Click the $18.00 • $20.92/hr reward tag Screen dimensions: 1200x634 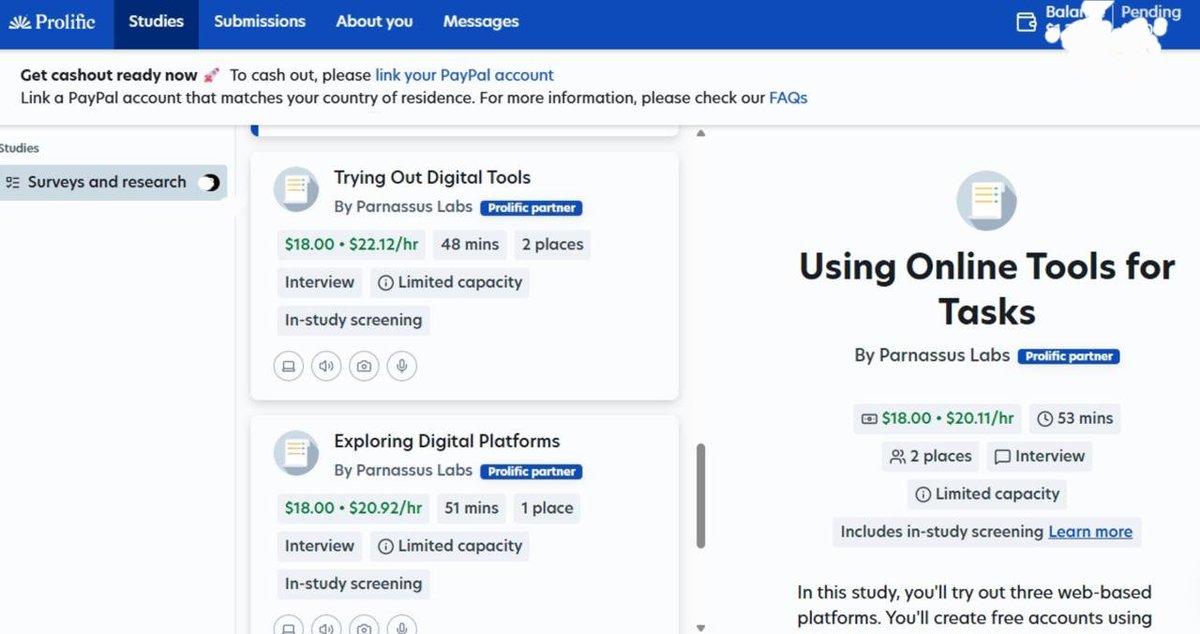tap(352, 508)
